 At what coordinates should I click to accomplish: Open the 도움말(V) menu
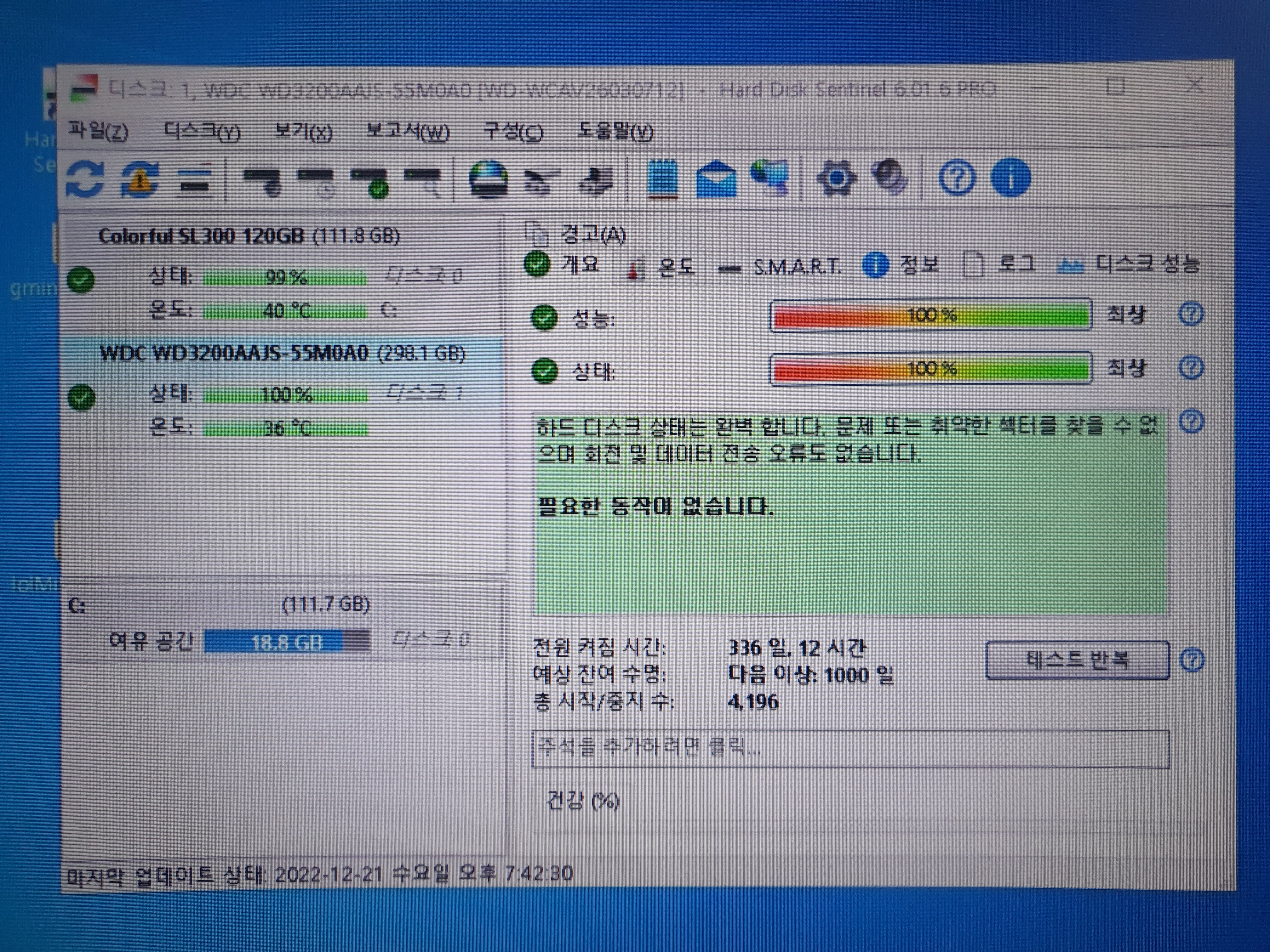(615, 132)
